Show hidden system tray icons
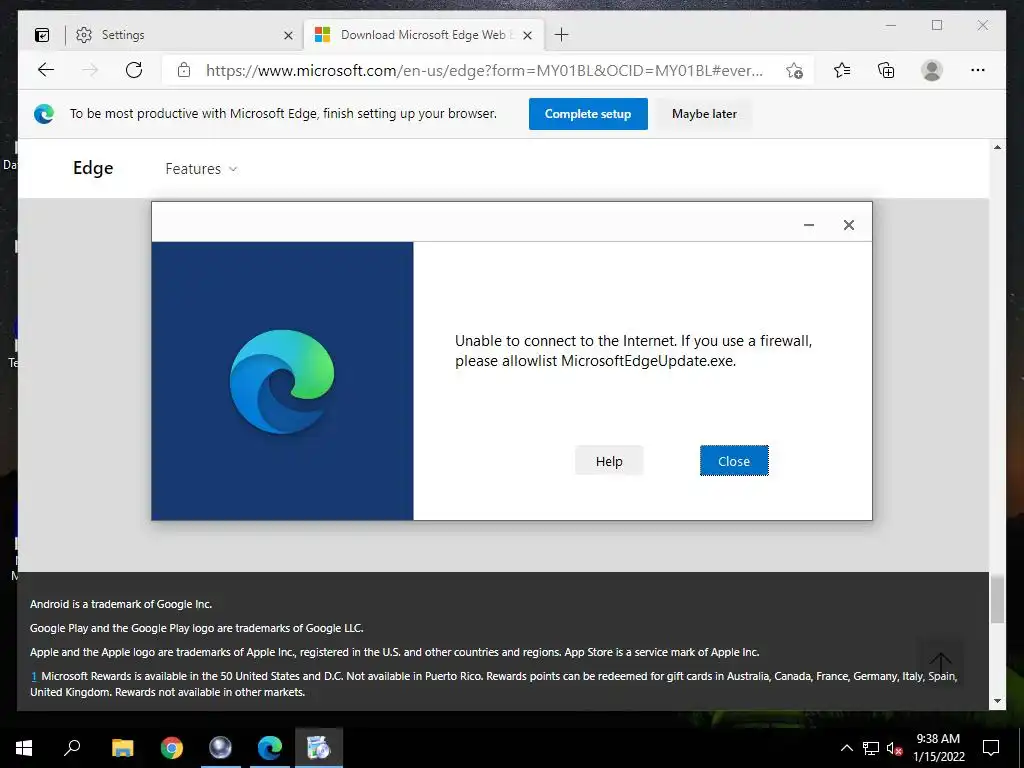The width and height of the screenshot is (1024, 768). point(846,748)
